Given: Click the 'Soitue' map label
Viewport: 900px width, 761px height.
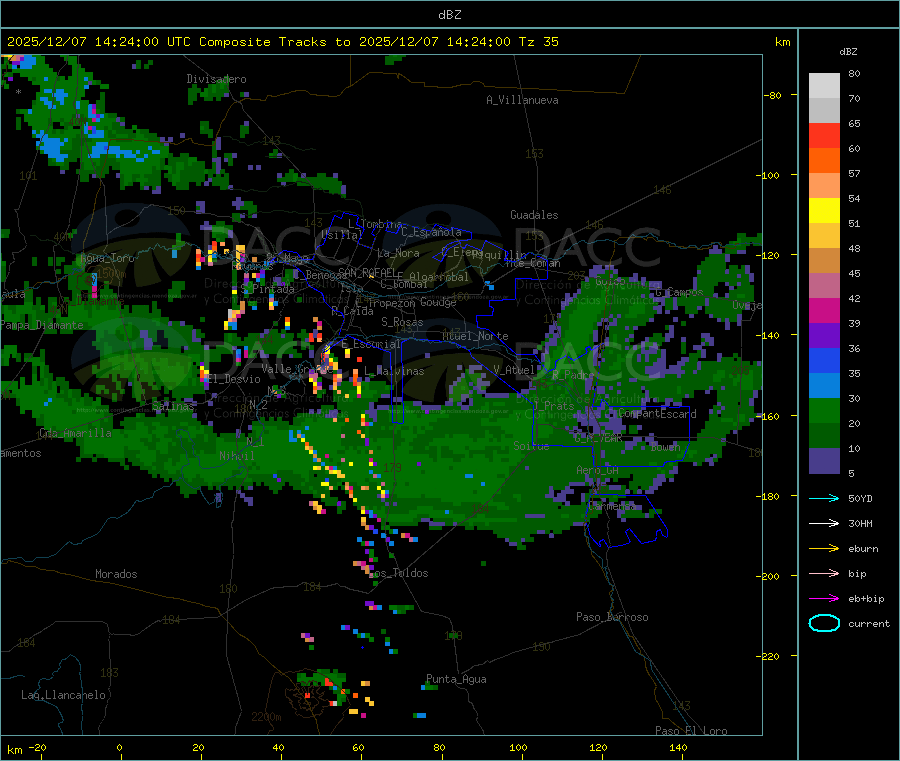Looking at the screenshot, I should 531,446.
